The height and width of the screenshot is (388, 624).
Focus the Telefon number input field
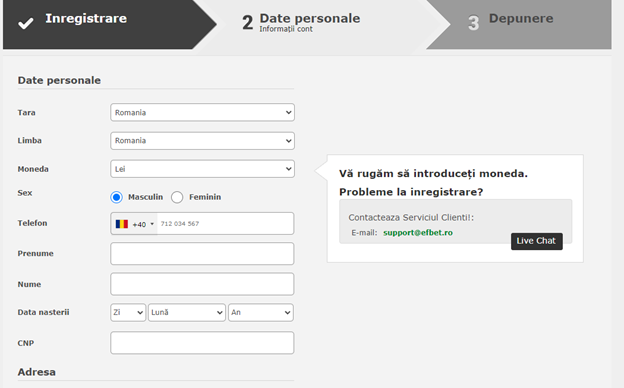click(x=226, y=224)
